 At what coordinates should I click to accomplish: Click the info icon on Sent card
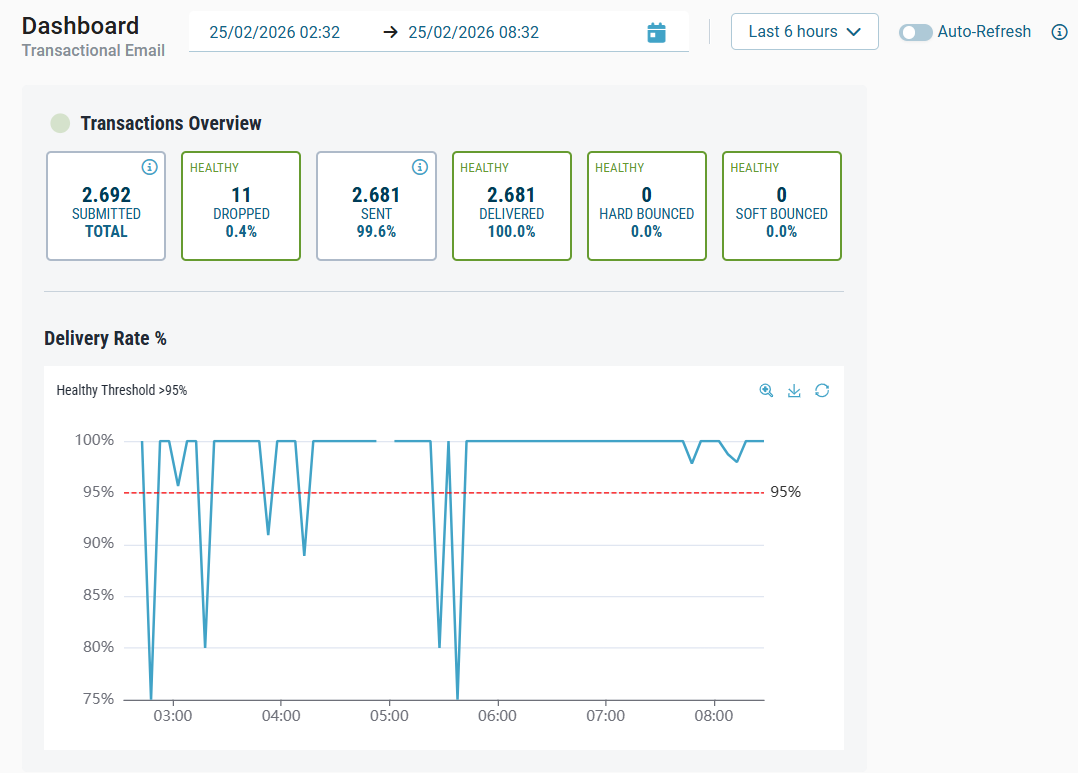click(420, 167)
